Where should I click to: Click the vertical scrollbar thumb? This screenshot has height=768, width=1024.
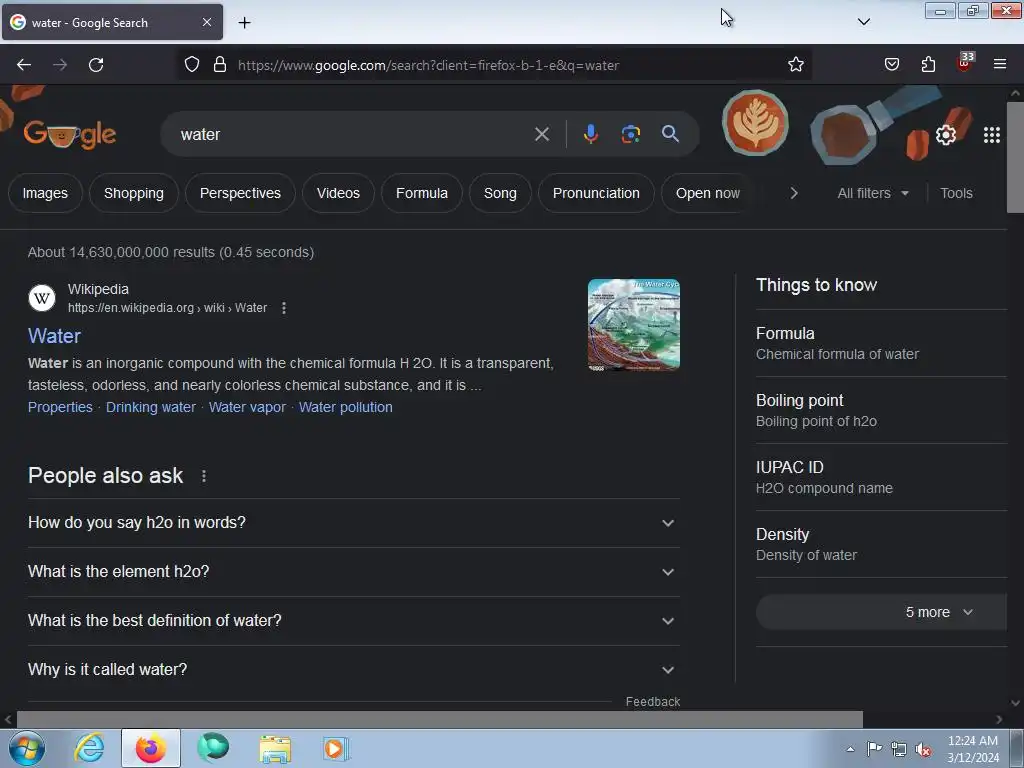[1015, 157]
